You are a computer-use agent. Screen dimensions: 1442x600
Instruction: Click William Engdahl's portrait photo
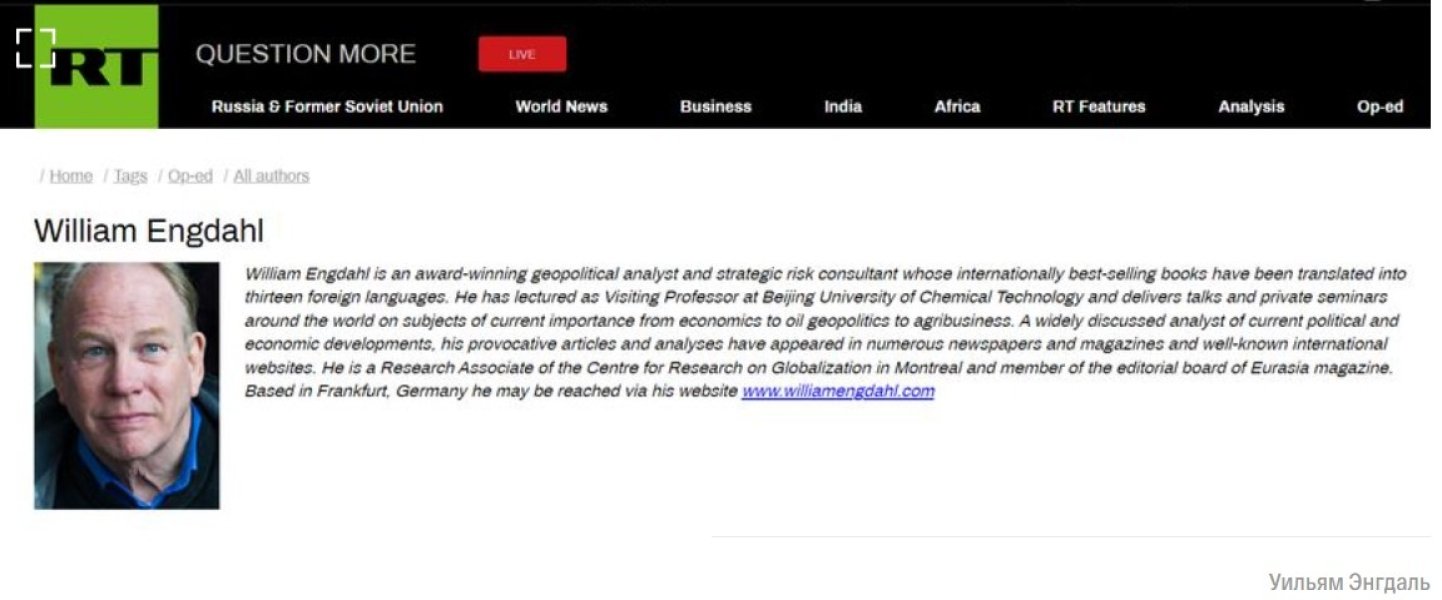click(x=127, y=385)
